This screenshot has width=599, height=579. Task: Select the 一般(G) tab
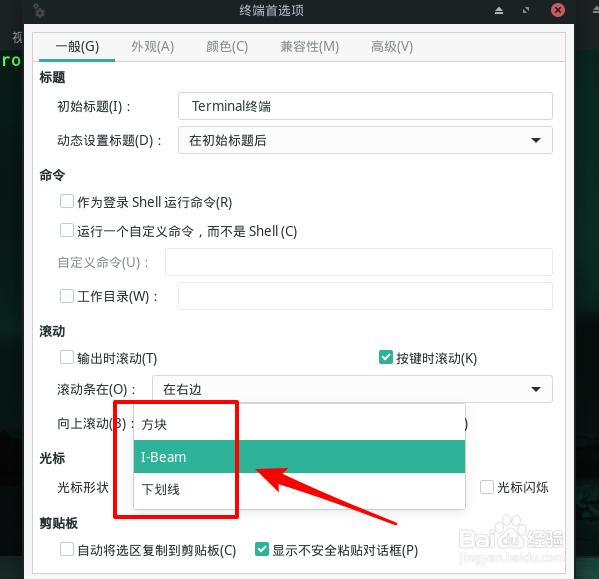[x=77, y=47]
